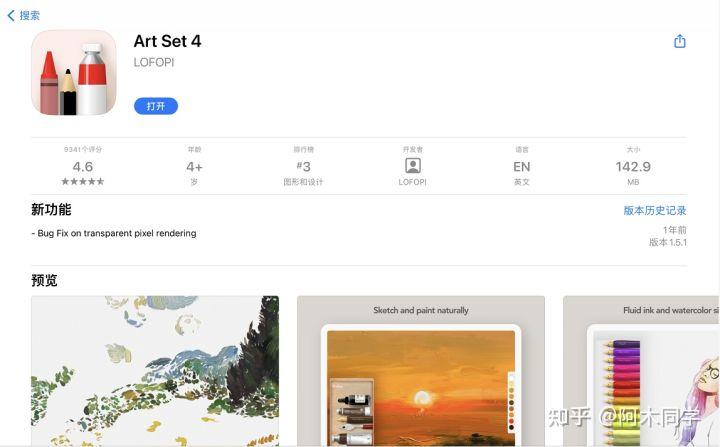Open 版本历史记录 version history link
Screen dimensions: 720x447
pyautogui.click(x=654, y=210)
